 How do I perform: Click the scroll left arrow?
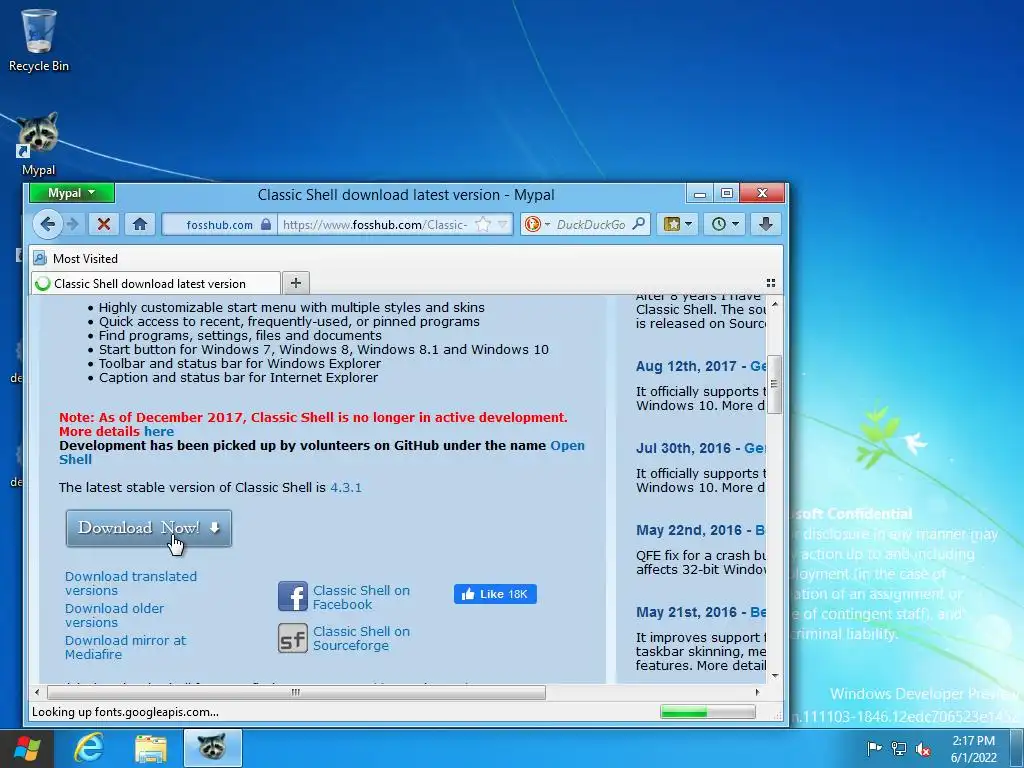click(x=37, y=692)
